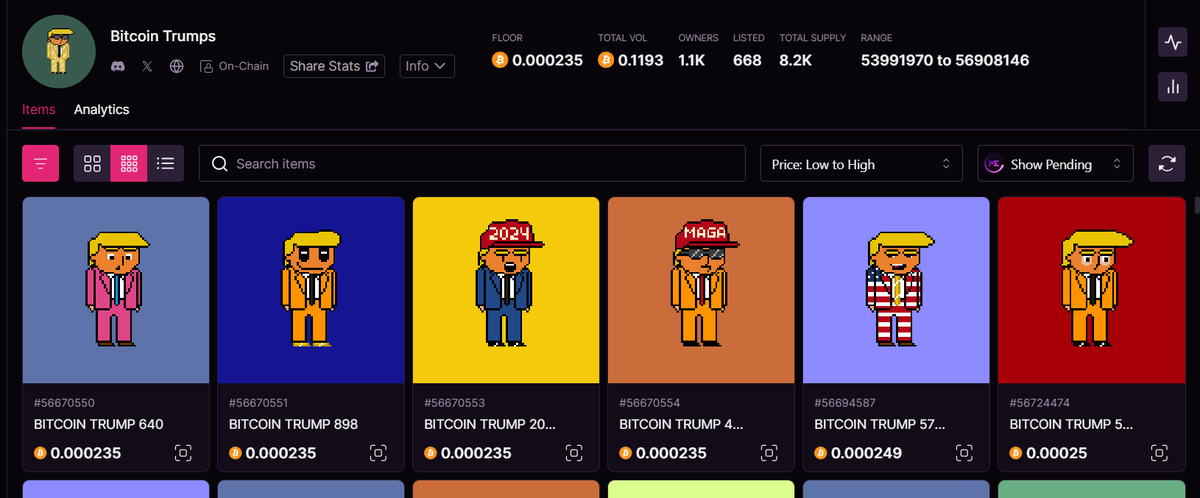Select the small grid view
The width and height of the screenshot is (1200, 498).
129,163
